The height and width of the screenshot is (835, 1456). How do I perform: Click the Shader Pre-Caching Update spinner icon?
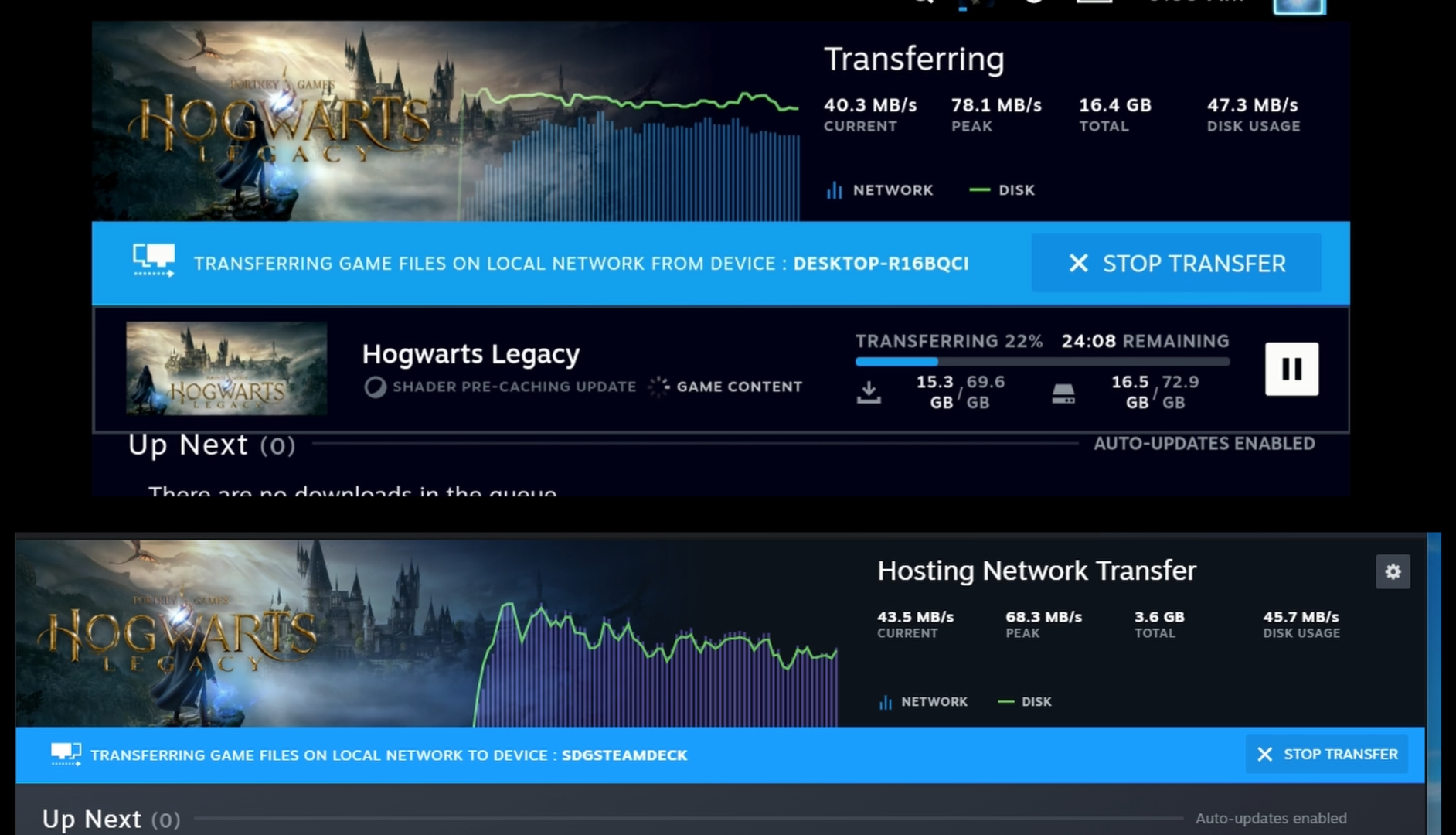tap(376, 387)
